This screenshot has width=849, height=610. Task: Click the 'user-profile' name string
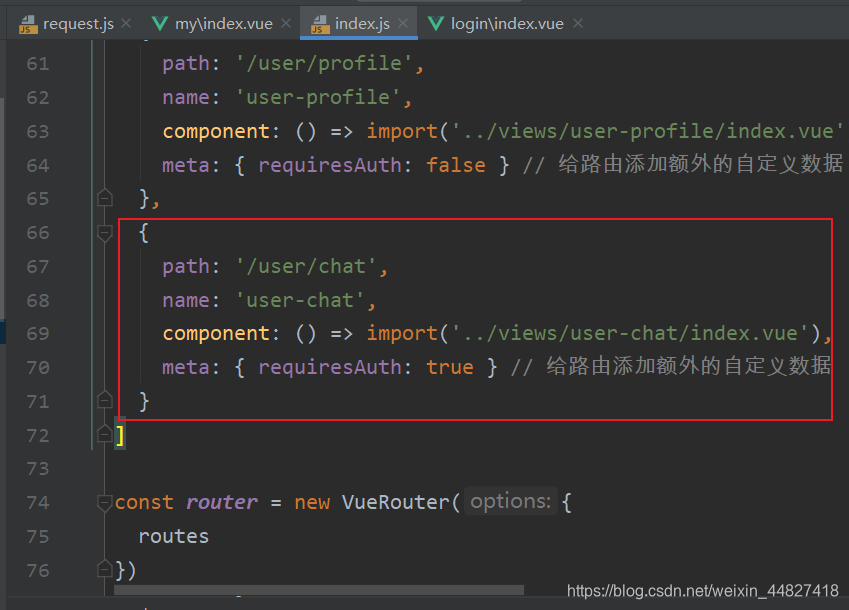[x=318, y=97]
